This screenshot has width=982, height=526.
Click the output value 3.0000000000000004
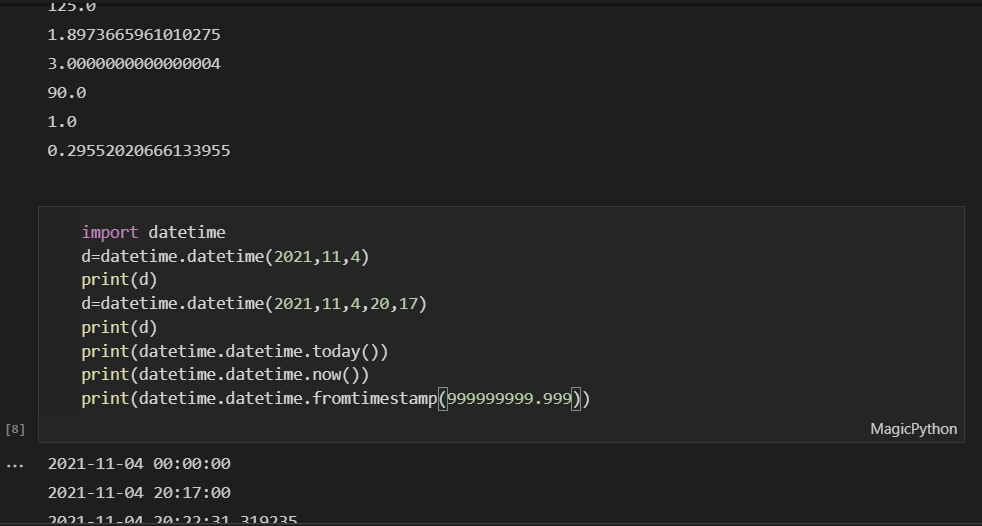point(134,64)
